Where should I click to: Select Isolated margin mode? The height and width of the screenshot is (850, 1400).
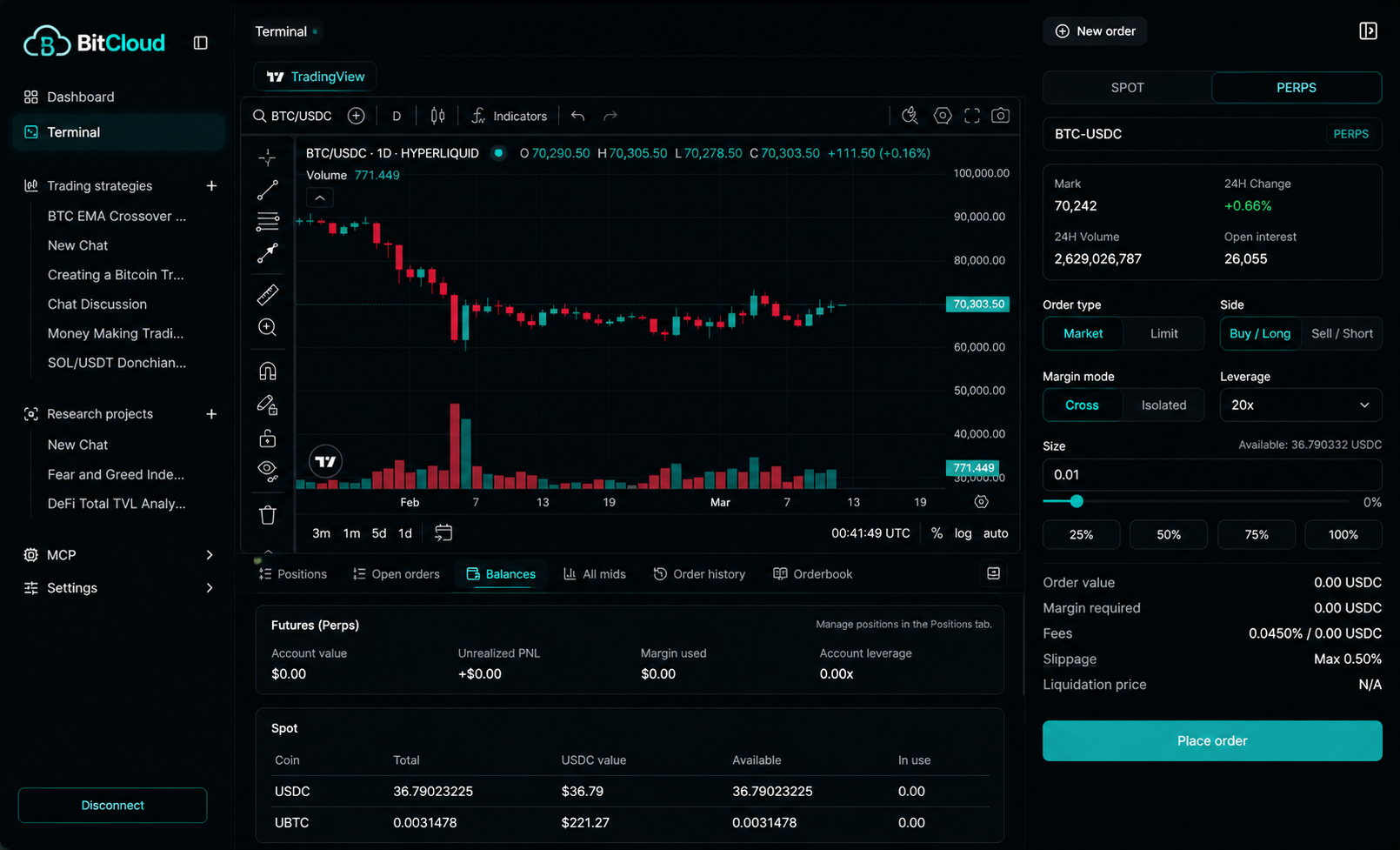(x=1163, y=405)
